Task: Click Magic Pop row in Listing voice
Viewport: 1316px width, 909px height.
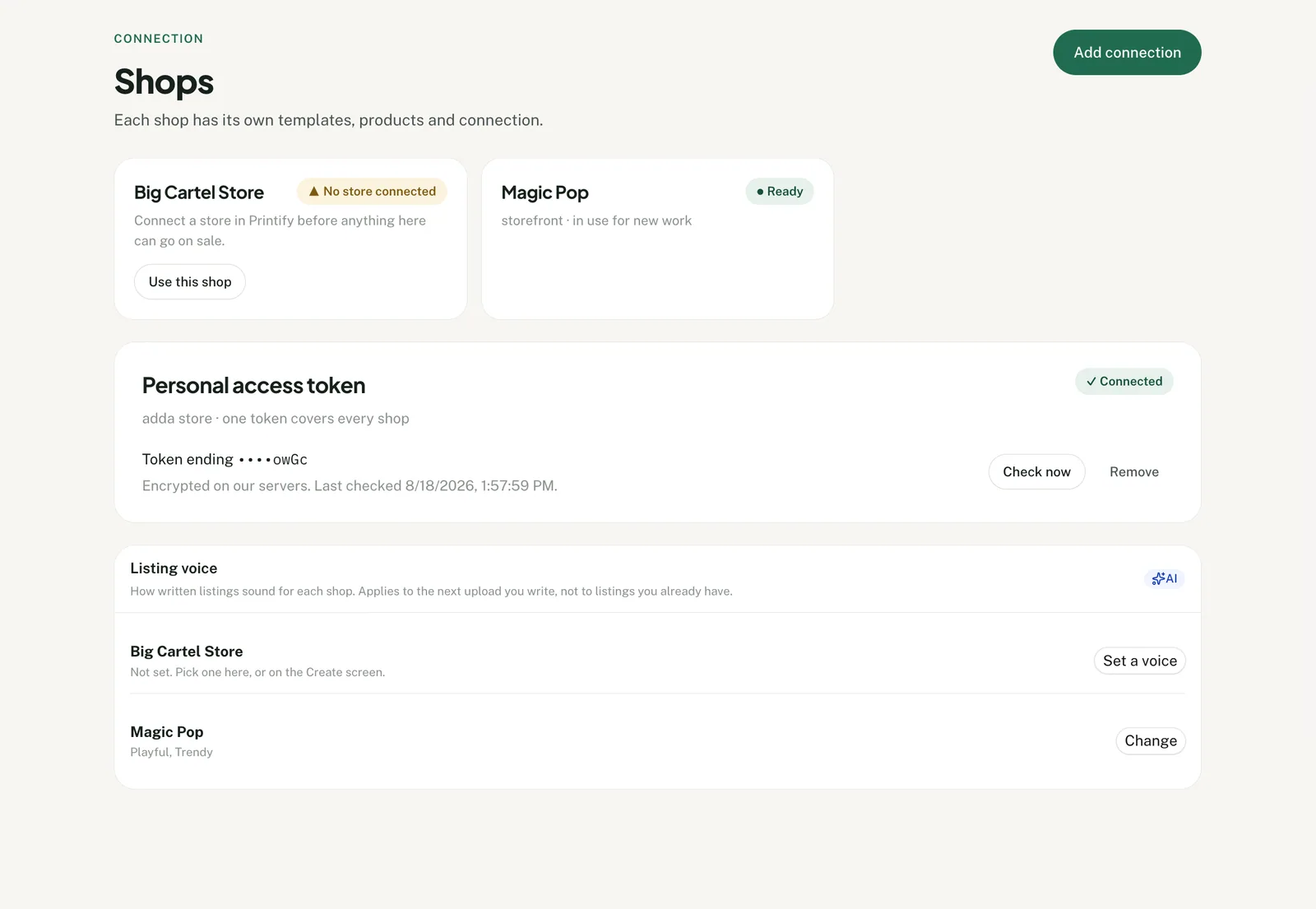Action: coord(657,741)
